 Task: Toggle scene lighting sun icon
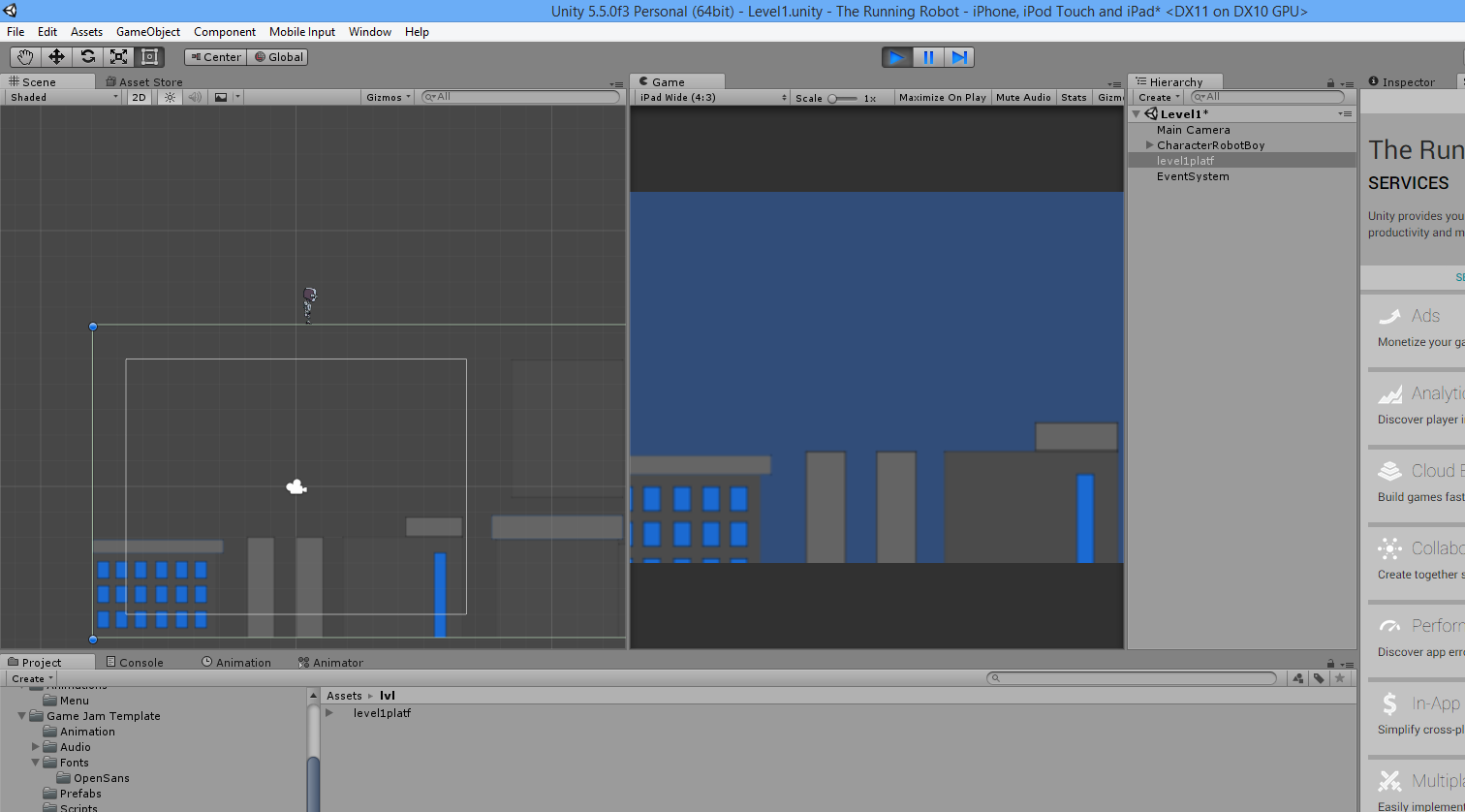[x=171, y=97]
